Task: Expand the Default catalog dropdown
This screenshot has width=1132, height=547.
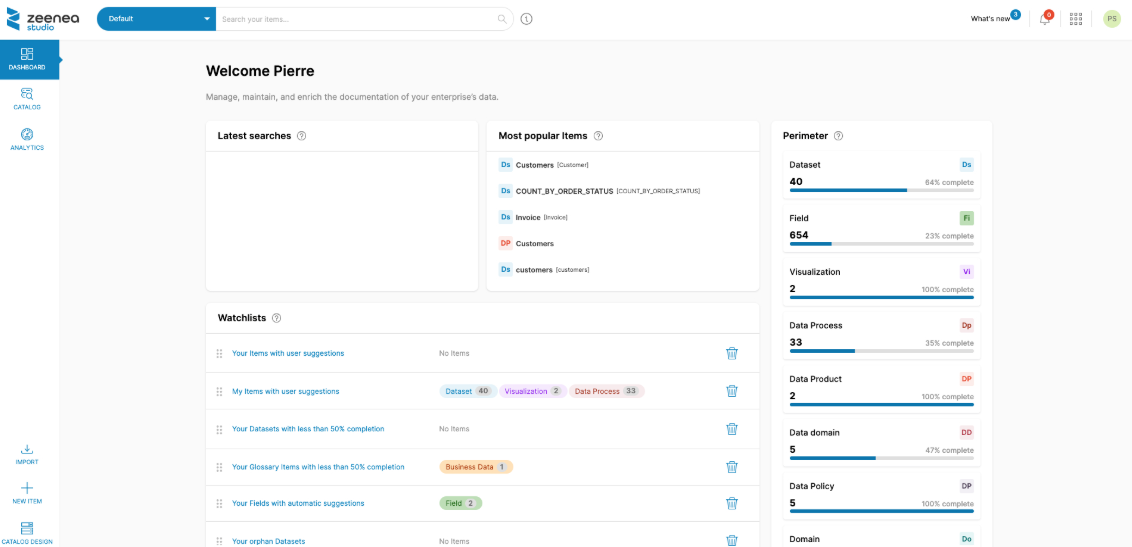Action: point(207,19)
